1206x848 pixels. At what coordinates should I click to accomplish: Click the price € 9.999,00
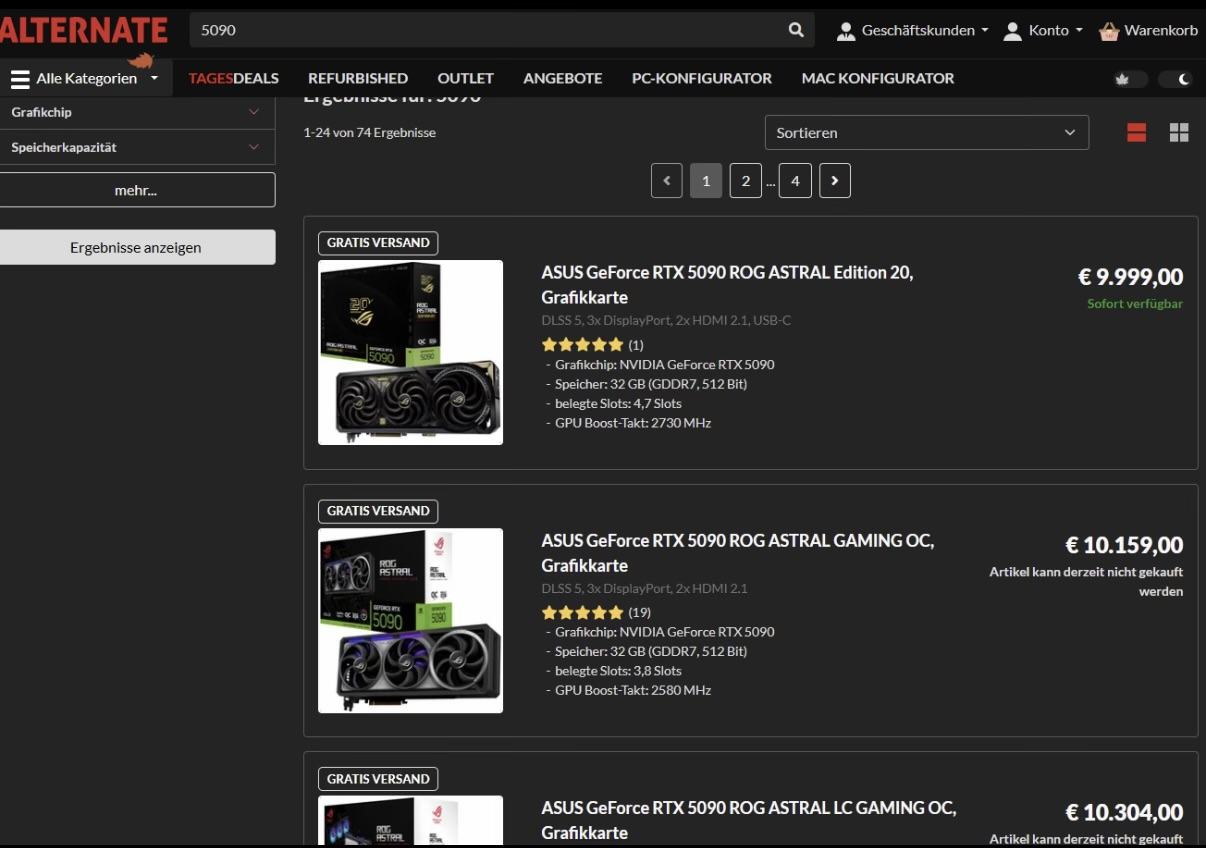(1130, 277)
